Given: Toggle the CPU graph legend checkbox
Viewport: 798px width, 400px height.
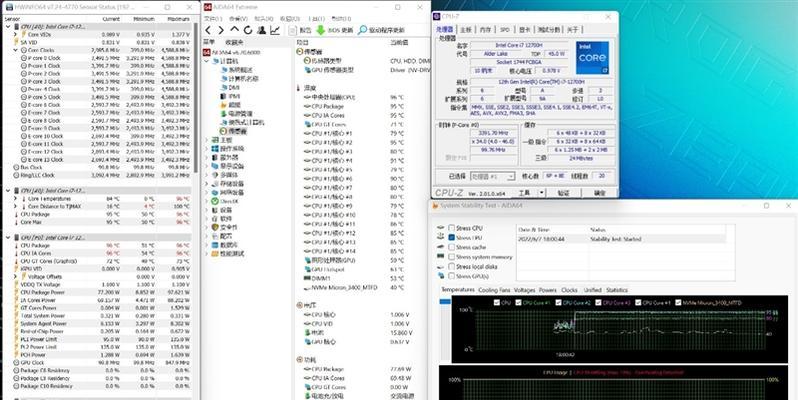Looking at the screenshot, I should [497, 302].
